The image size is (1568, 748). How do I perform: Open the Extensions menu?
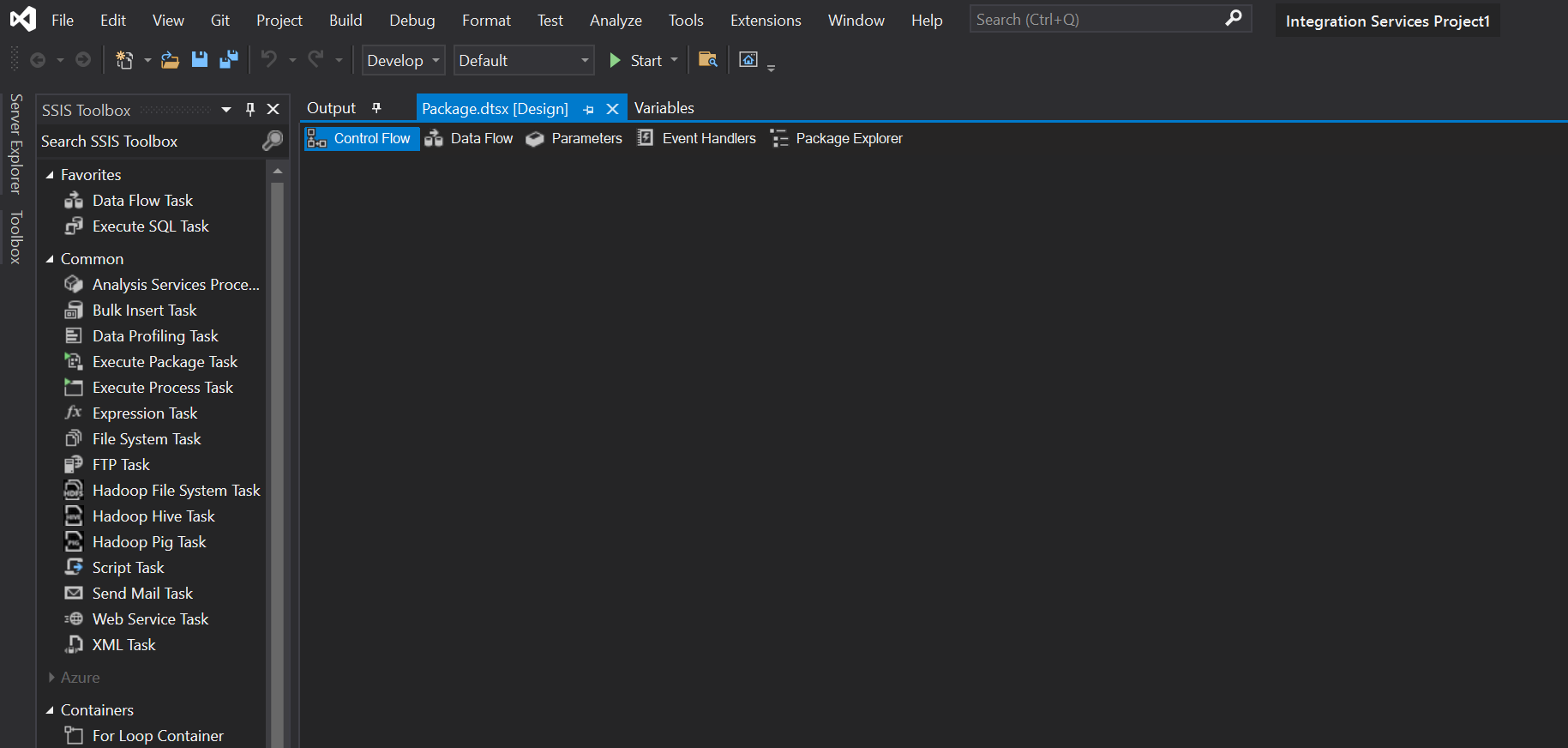766,20
